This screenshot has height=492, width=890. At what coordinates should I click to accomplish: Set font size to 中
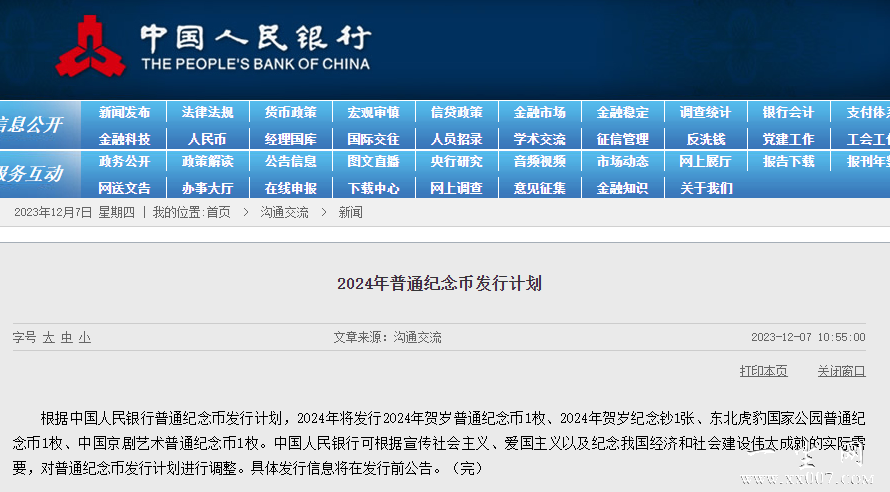tap(67, 338)
